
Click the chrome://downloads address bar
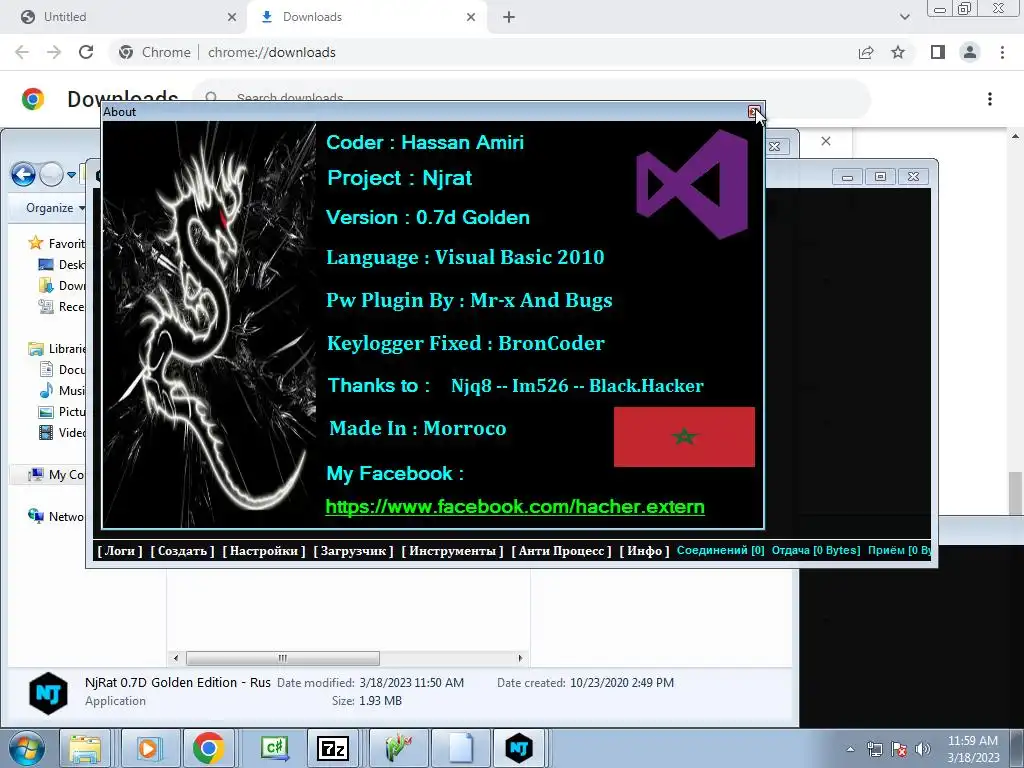[479, 52]
